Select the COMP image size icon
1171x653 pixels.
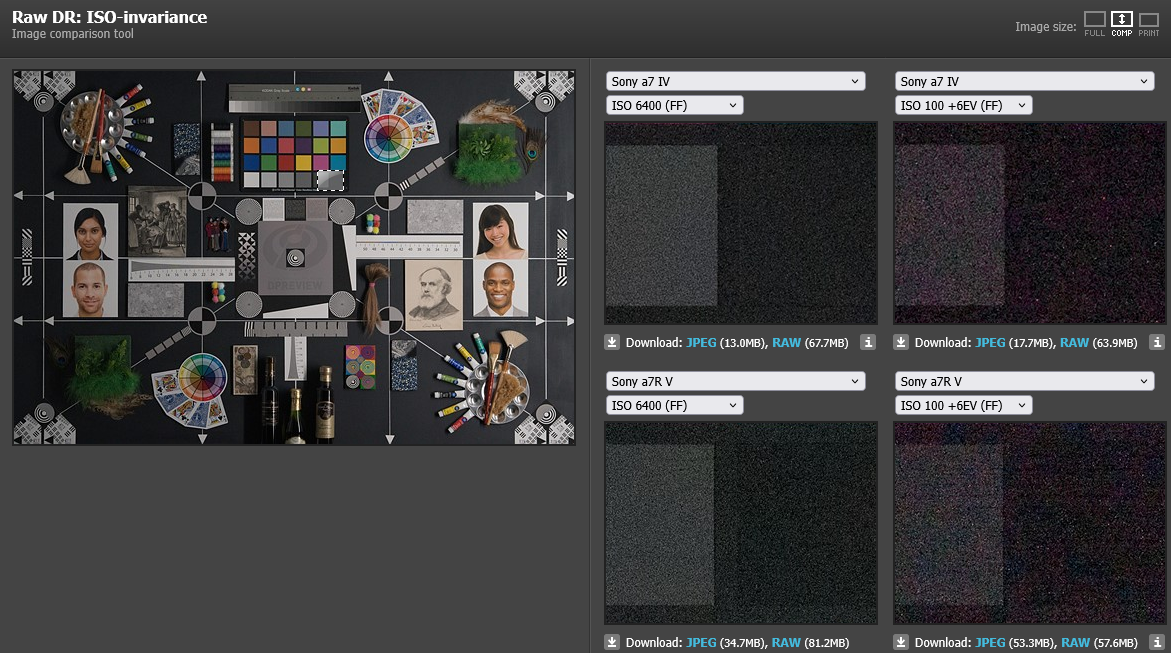click(x=1121, y=24)
